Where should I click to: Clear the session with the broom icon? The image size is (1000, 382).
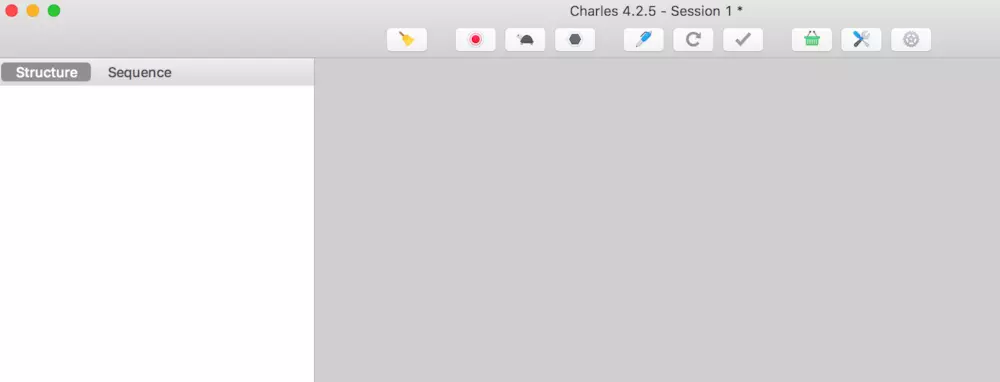(x=407, y=40)
